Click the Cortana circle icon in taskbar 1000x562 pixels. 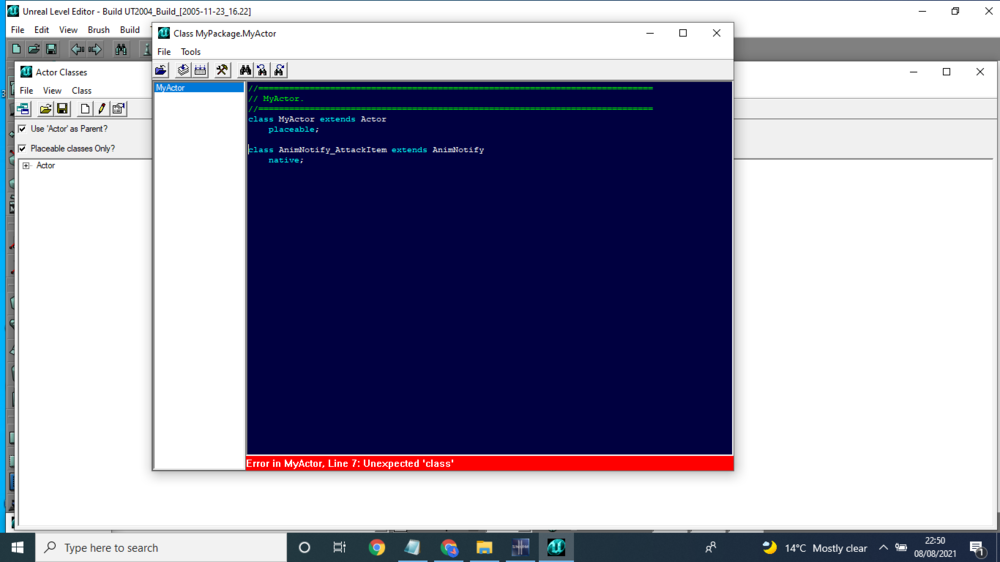(304, 547)
